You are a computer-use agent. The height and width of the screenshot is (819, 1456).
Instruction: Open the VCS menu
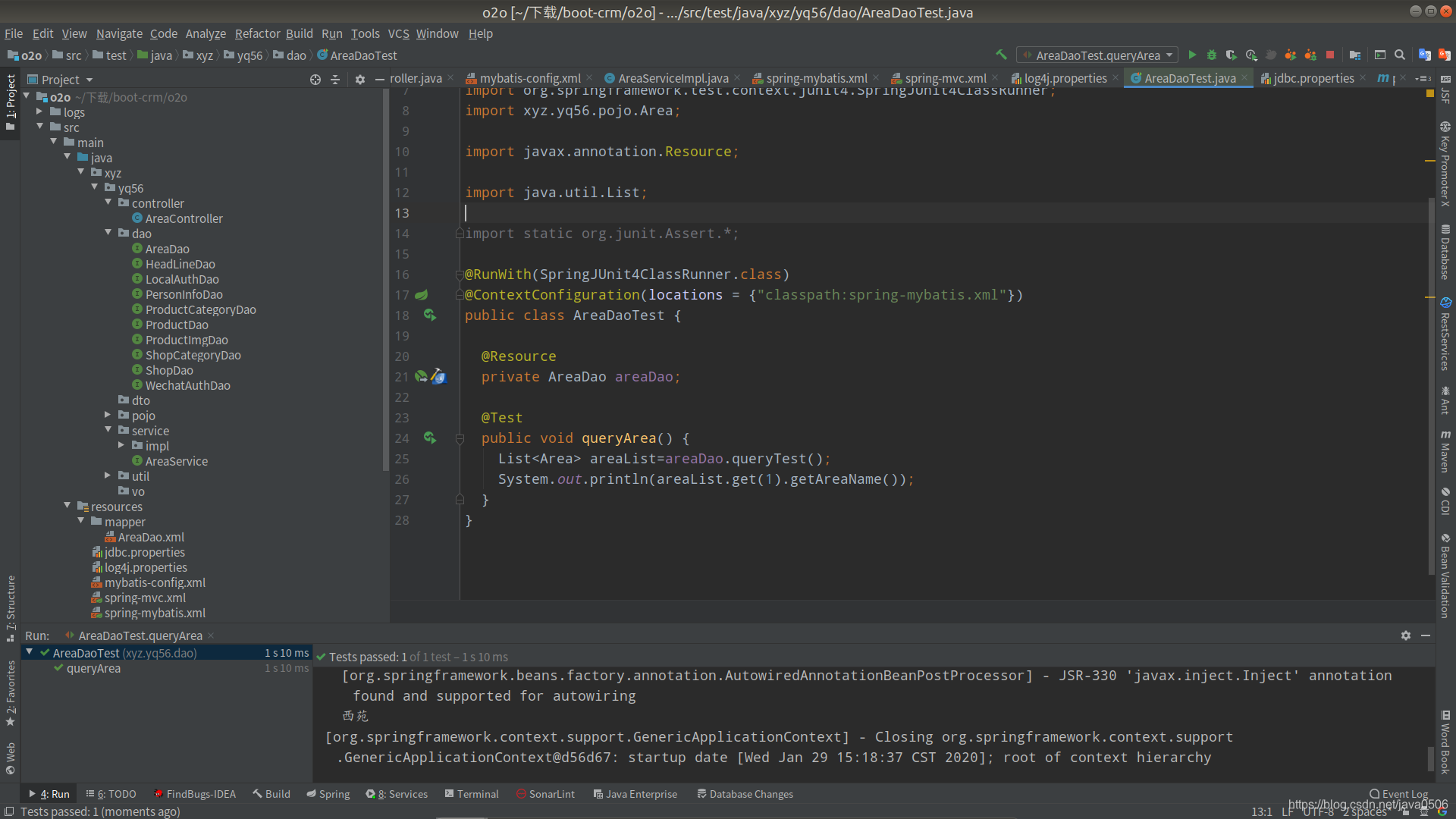(x=398, y=33)
